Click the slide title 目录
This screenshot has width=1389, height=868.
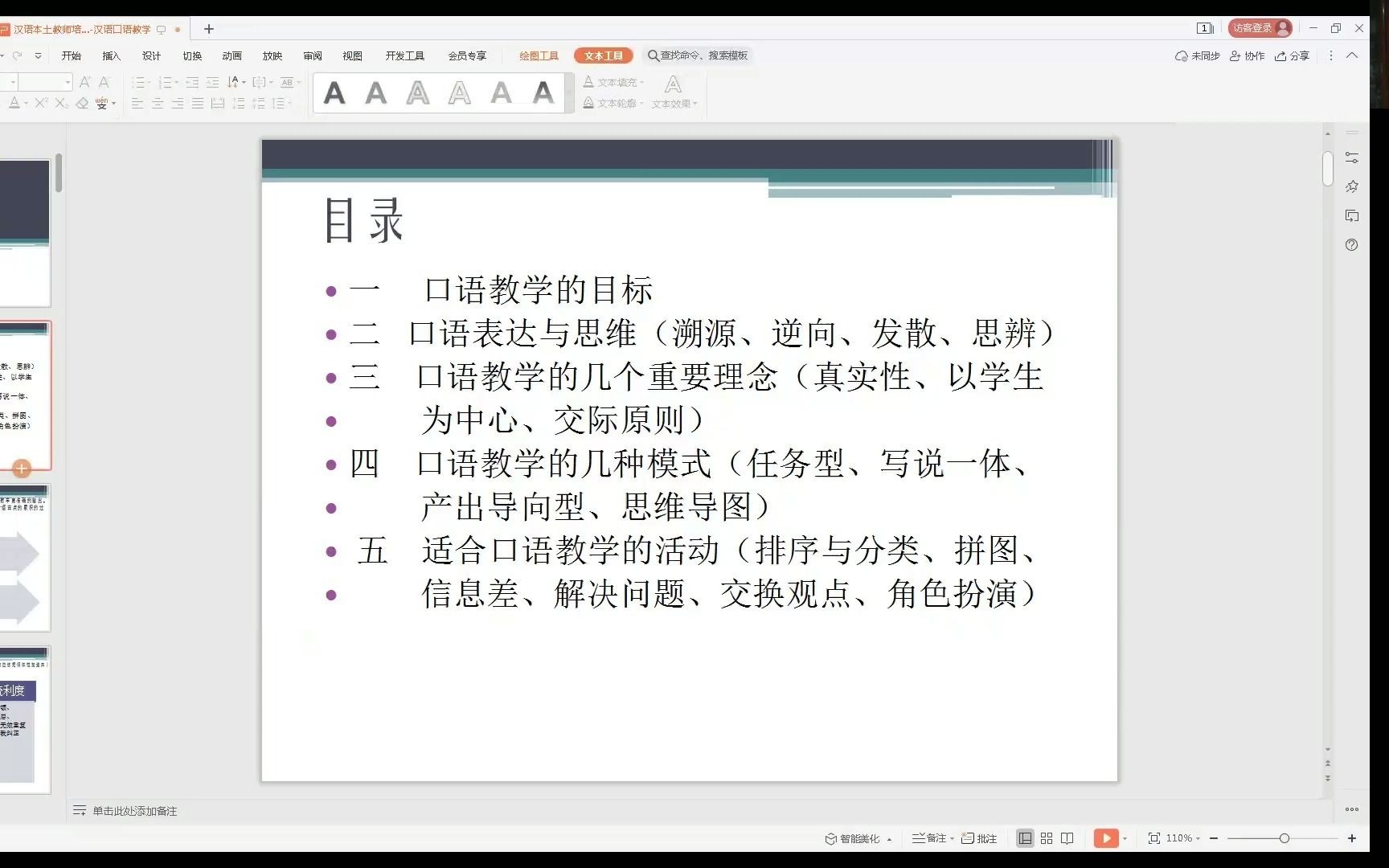coord(364,220)
